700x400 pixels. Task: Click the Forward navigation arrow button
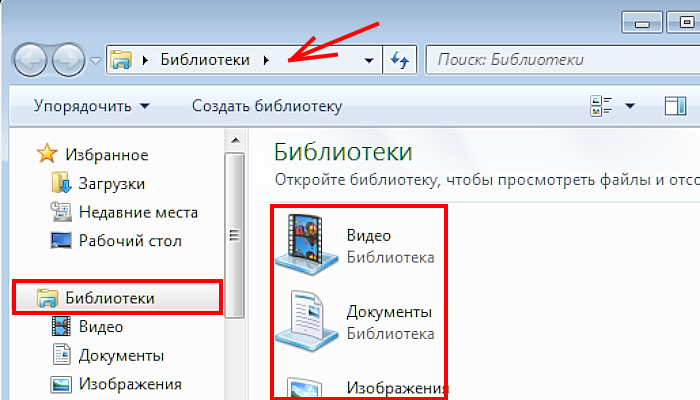[x=69, y=60]
